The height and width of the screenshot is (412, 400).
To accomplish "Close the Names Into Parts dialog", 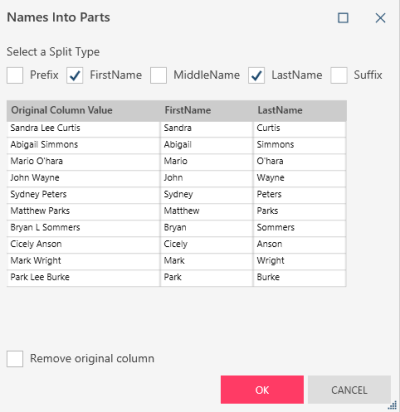I will pos(380,18).
